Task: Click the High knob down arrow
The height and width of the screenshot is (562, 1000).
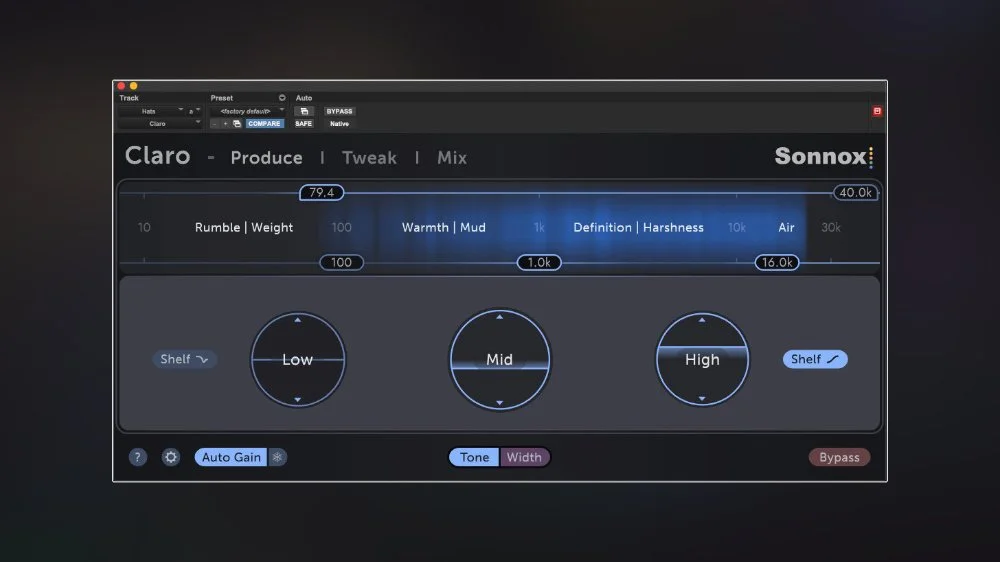Action: (x=702, y=399)
